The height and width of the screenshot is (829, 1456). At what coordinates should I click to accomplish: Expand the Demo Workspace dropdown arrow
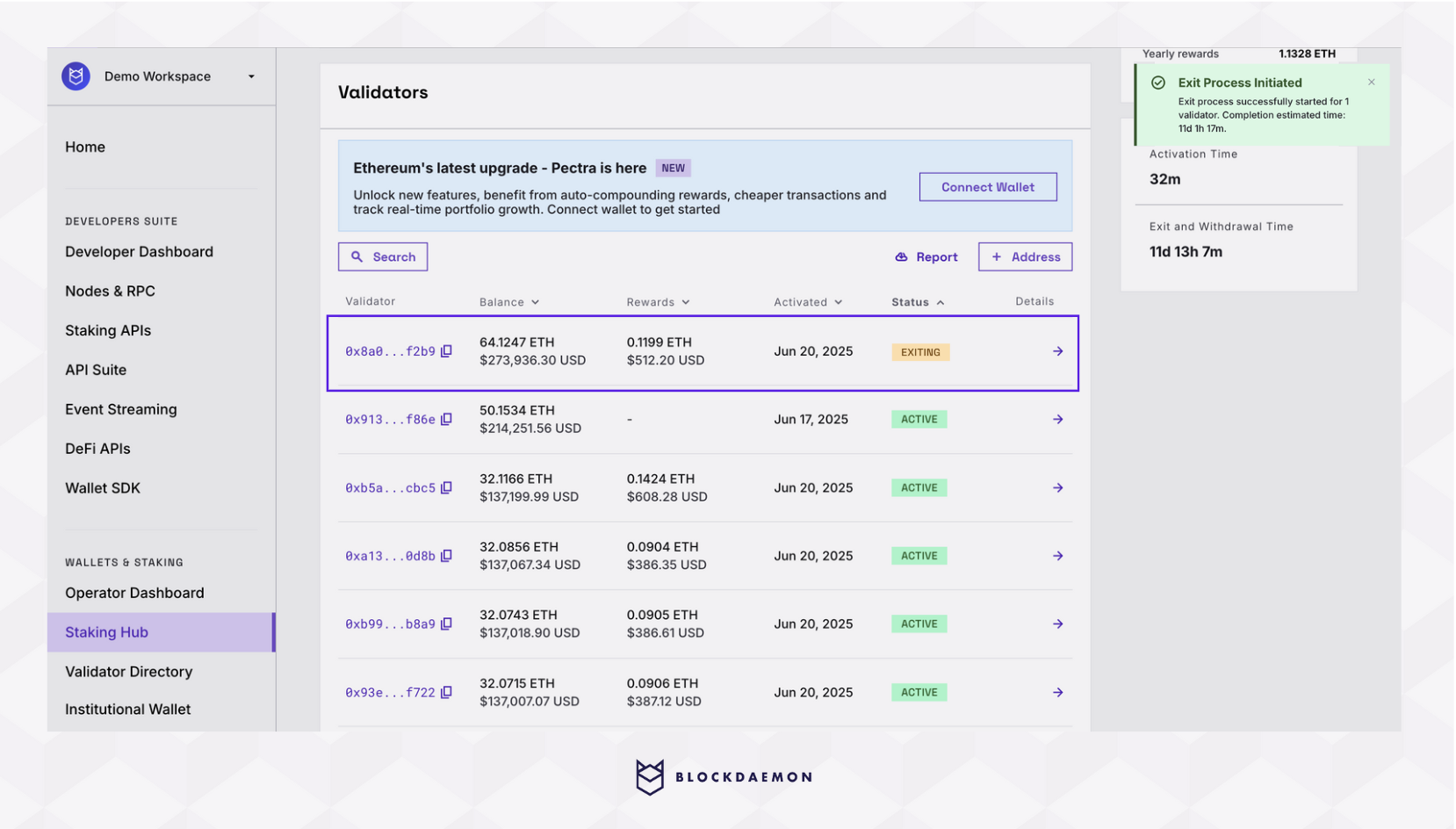(x=251, y=76)
